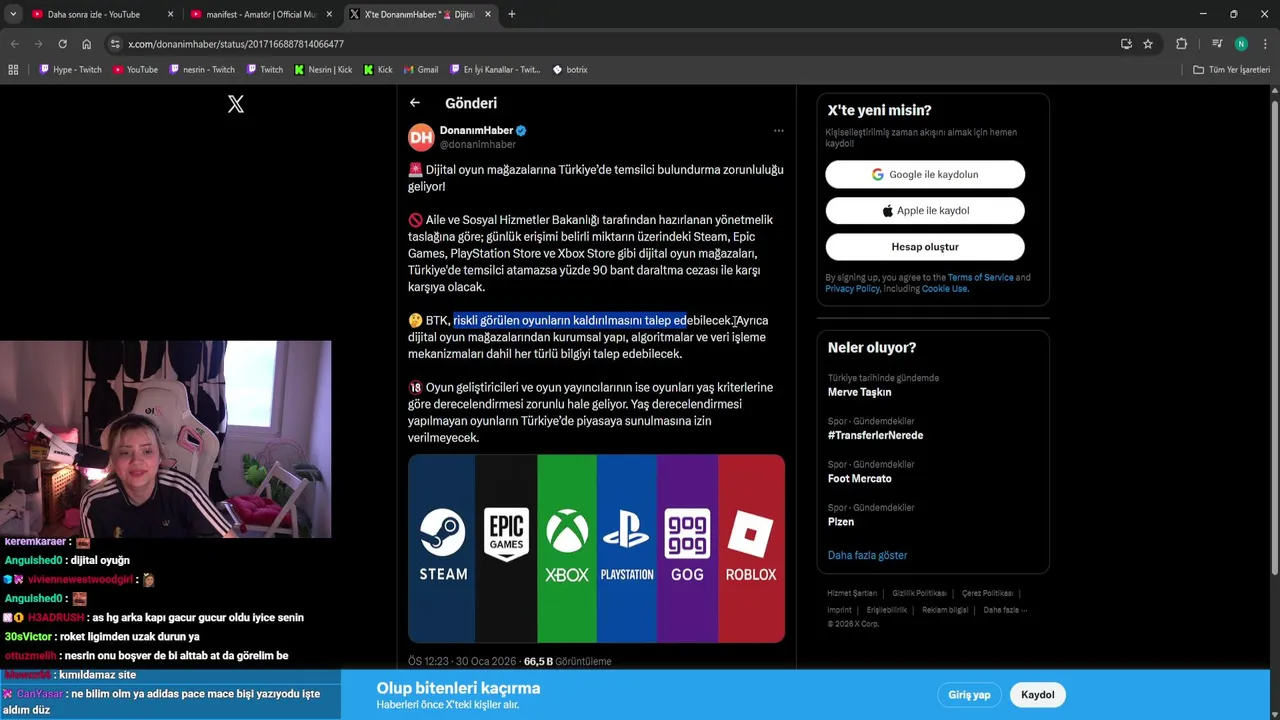Reload the page

pos(62,44)
